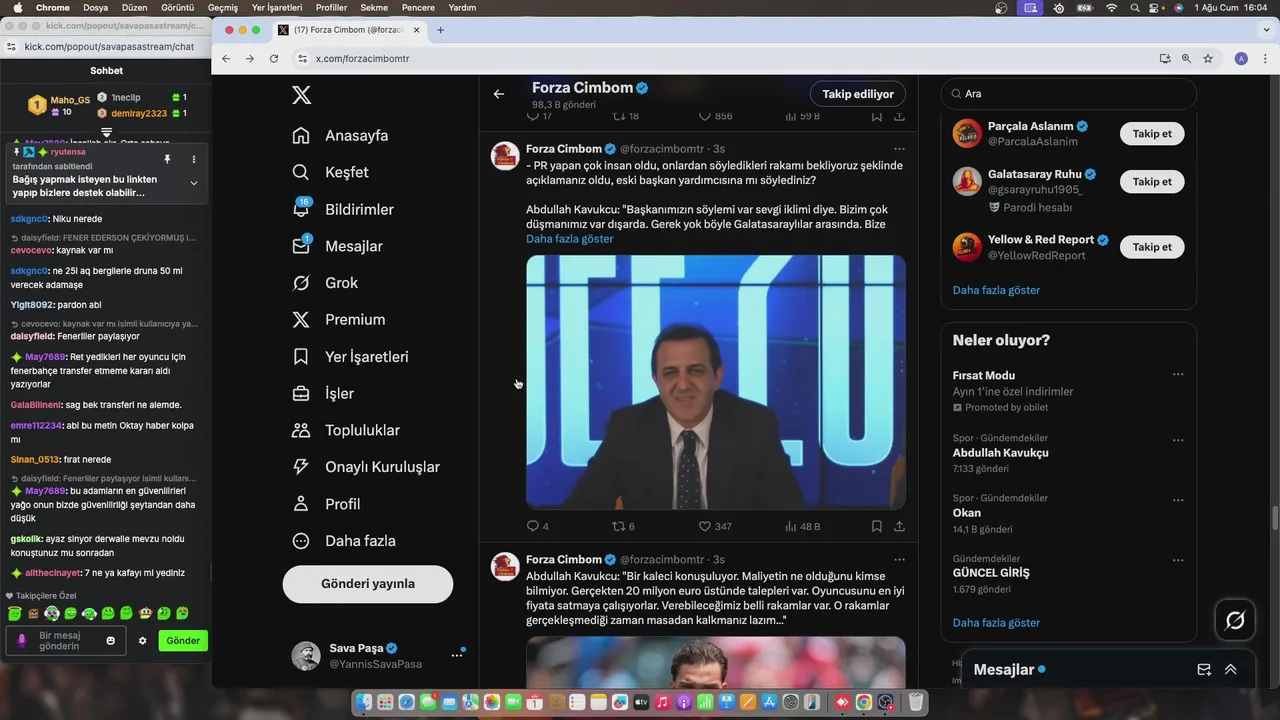Open Anasayfa in the X sidebar

340,135
